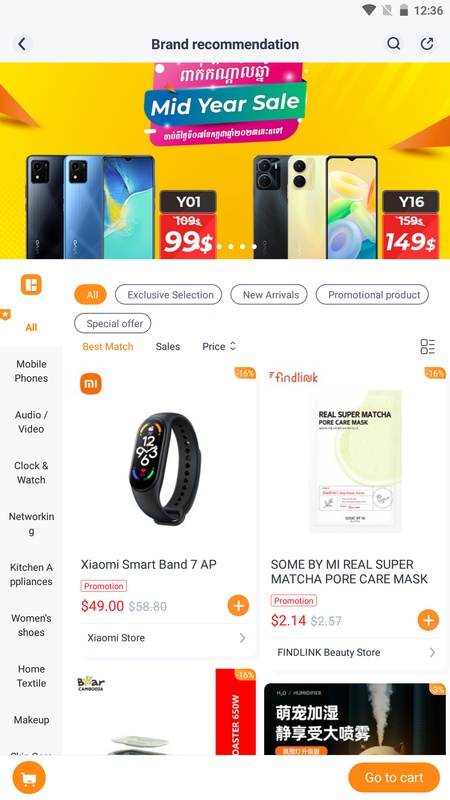Viewport: 450px width, 800px height.
Task: Select the Exclusive Selection filter chip
Action: [x=168, y=295]
